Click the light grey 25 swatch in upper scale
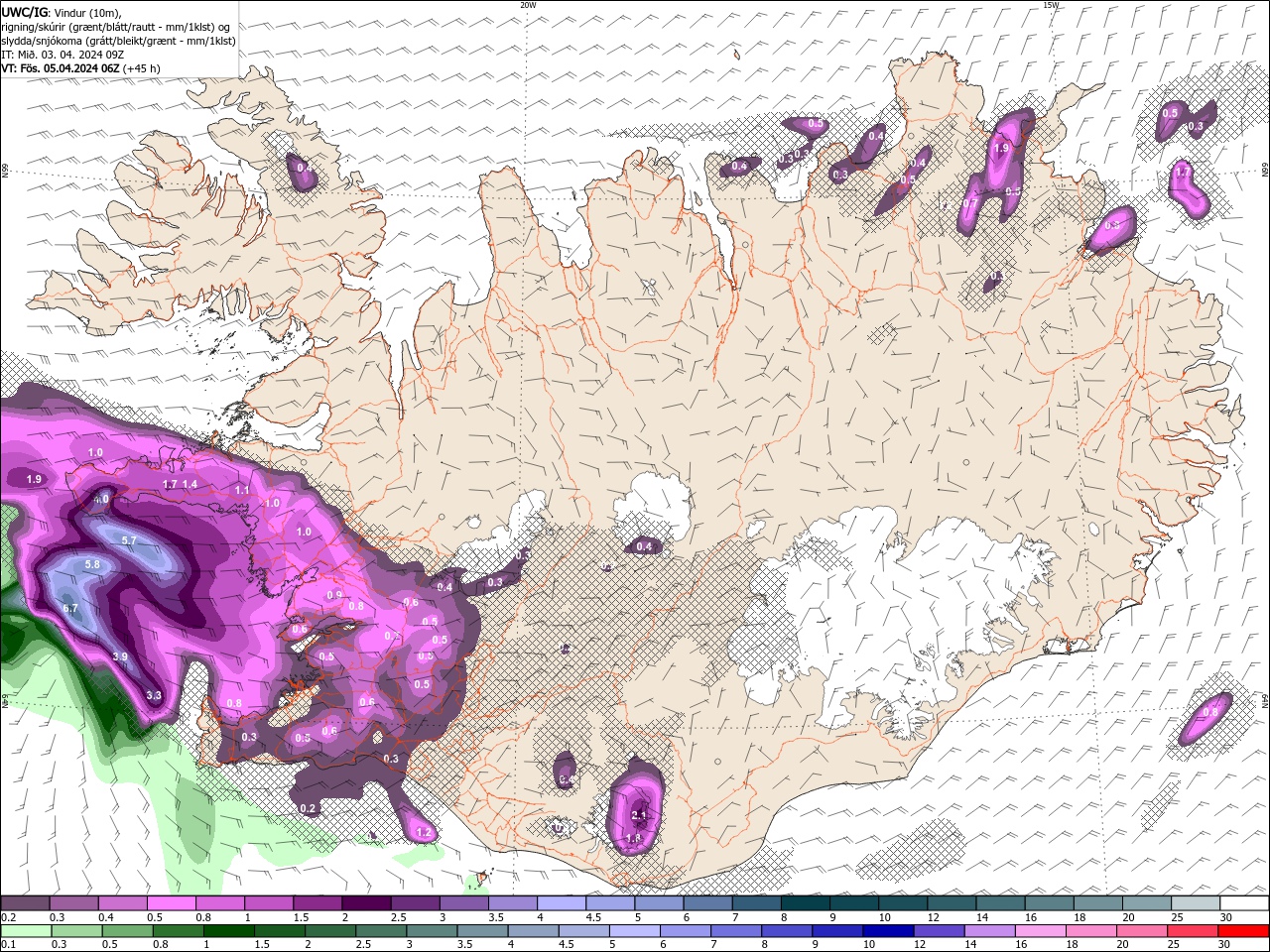The height and width of the screenshot is (952, 1270). (x=1196, y=902)
